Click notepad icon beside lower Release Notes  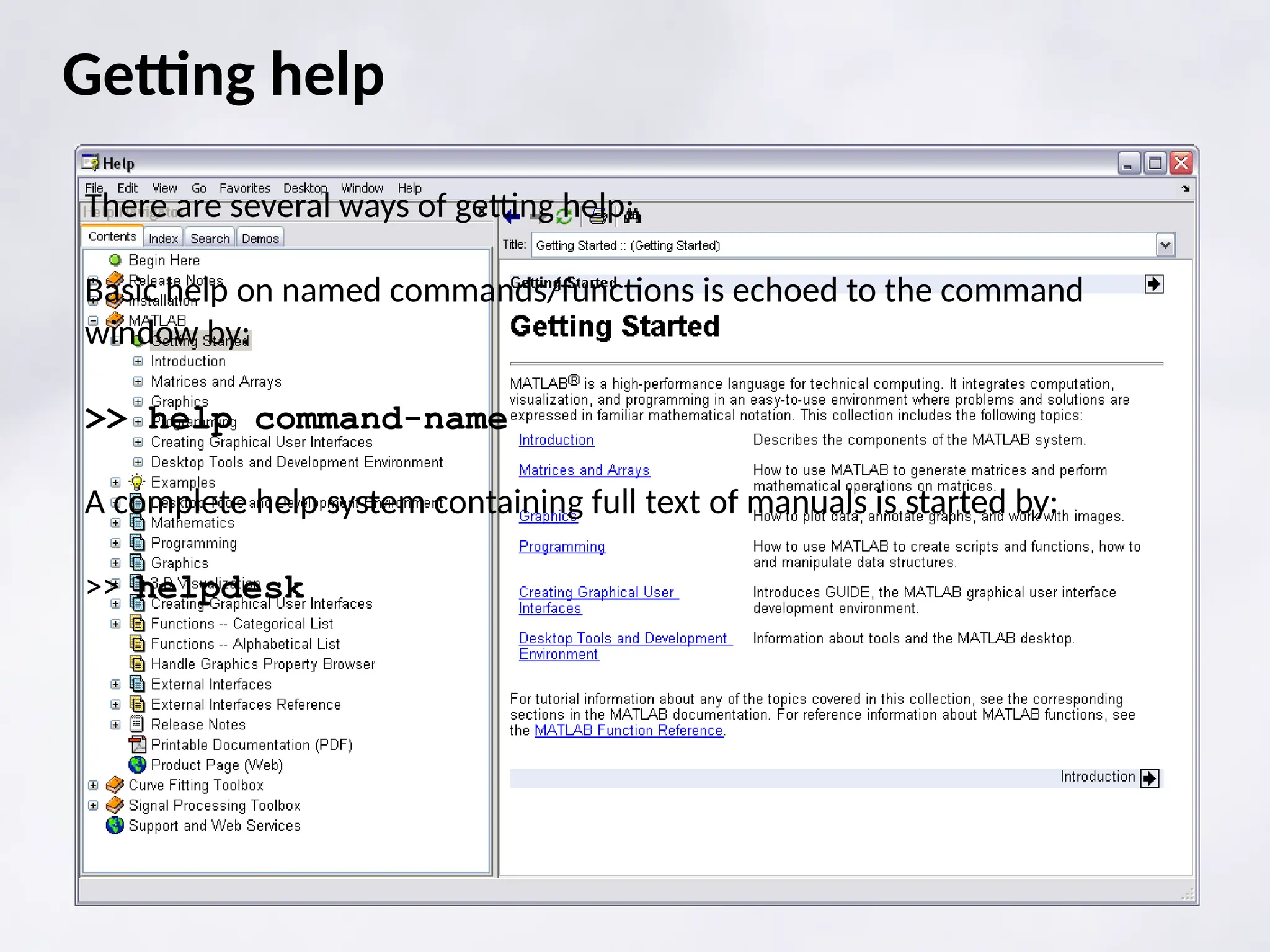tap(137, 724)
